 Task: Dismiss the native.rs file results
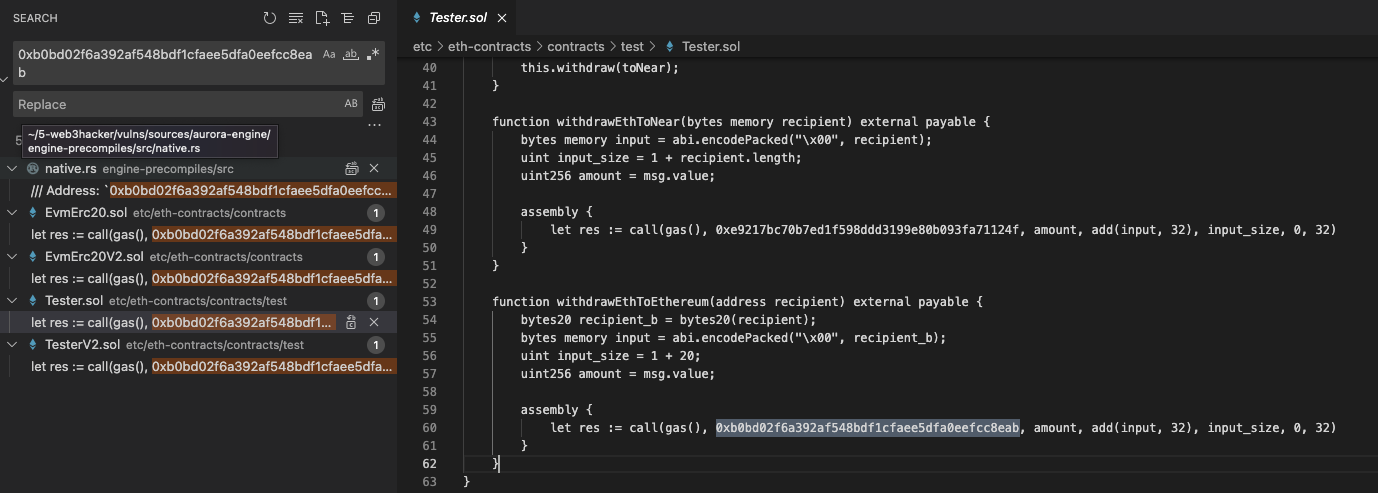point(374,169)
